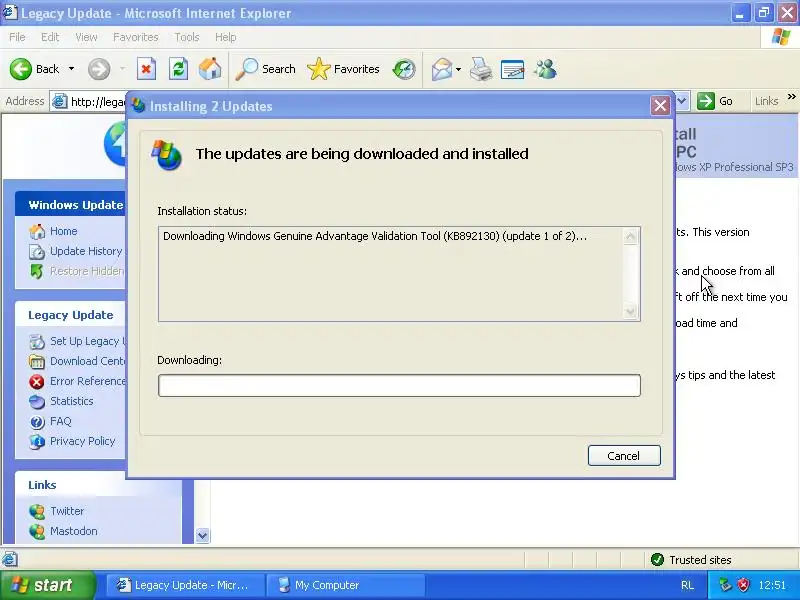This screenshot has width=800, height=600.
Task: Click the Downloading progress bar
Action: (x=399, y=385)
